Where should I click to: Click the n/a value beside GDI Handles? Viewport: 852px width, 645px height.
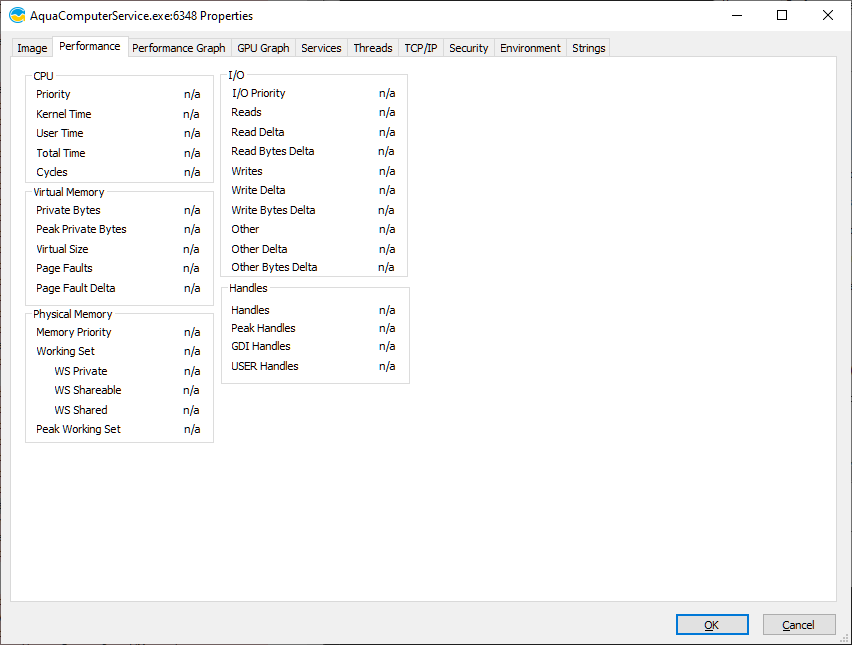[x=387, y=346]
